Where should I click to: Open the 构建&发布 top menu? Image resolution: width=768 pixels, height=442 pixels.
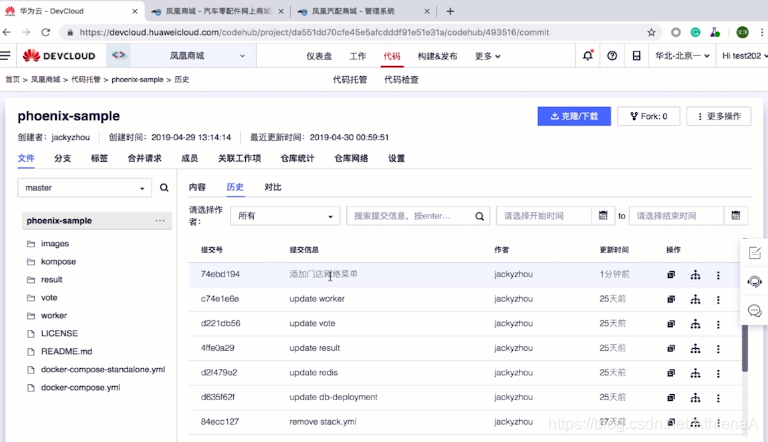(437, 56)
